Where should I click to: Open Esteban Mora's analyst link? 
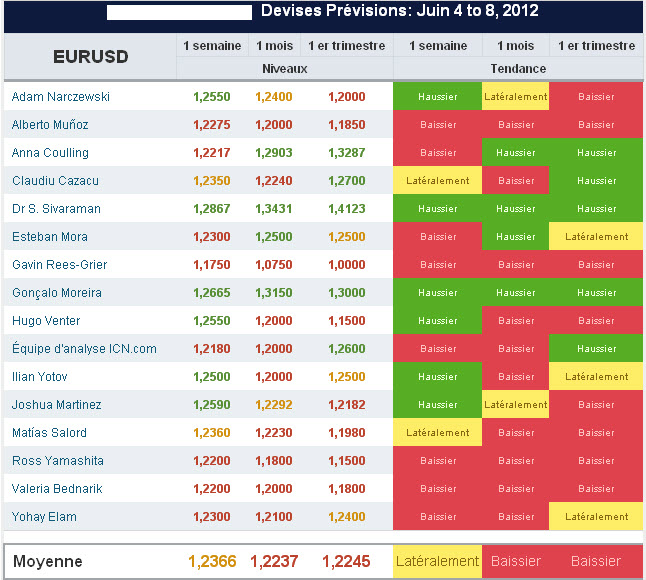[x=50, y=237]
